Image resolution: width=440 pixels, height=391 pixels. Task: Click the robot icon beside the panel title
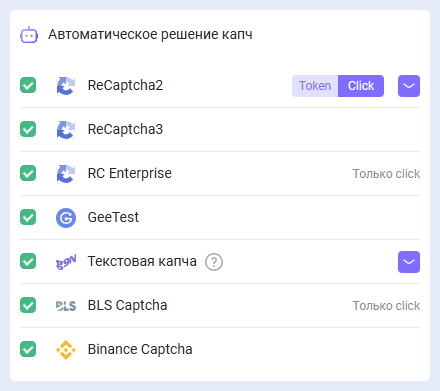(29, 35)
